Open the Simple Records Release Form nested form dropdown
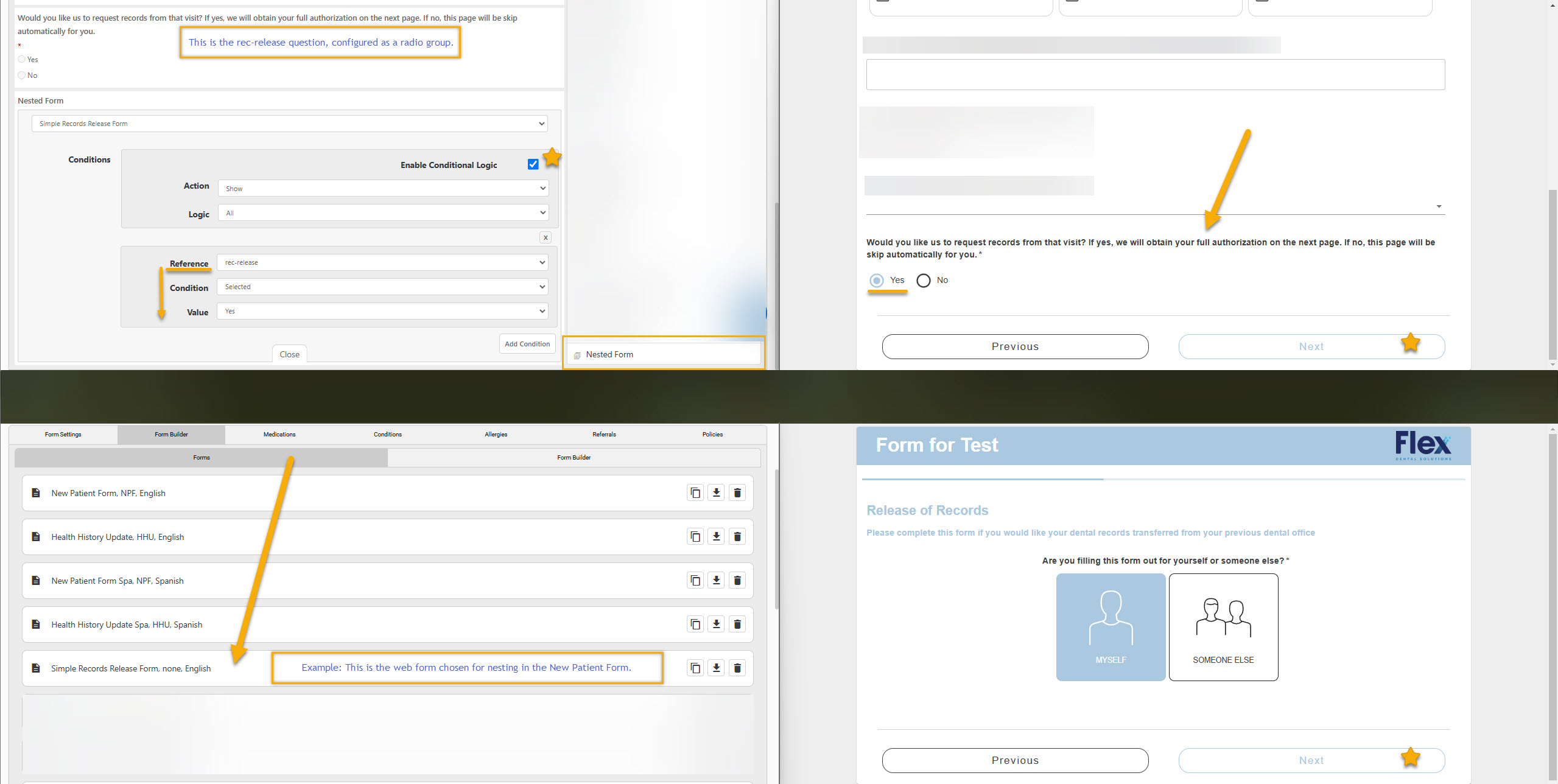Image resolution: width=1558 pixels, height=784 pixels. 290,124
